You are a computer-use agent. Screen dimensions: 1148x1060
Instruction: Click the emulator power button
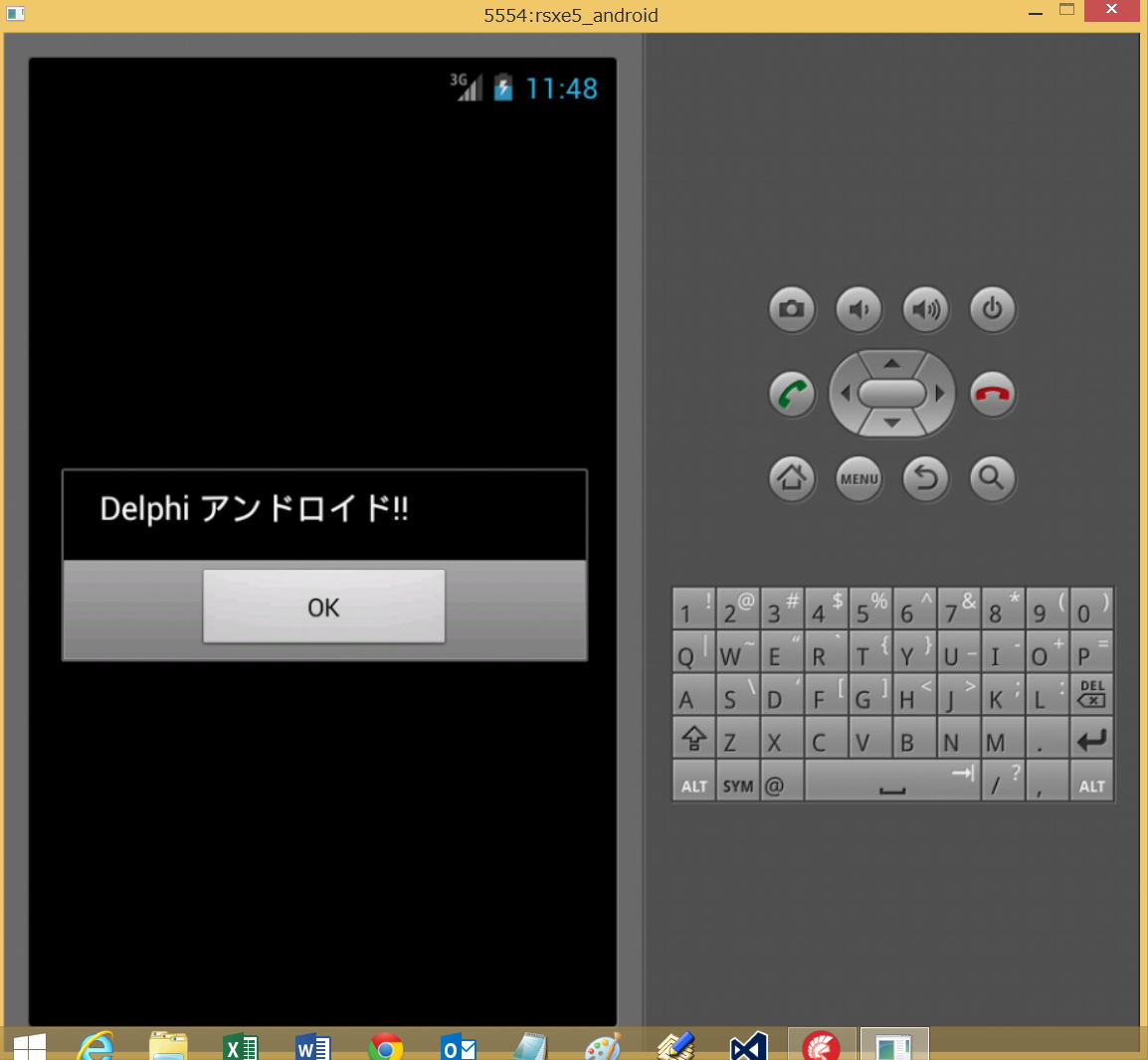(992, 309)
